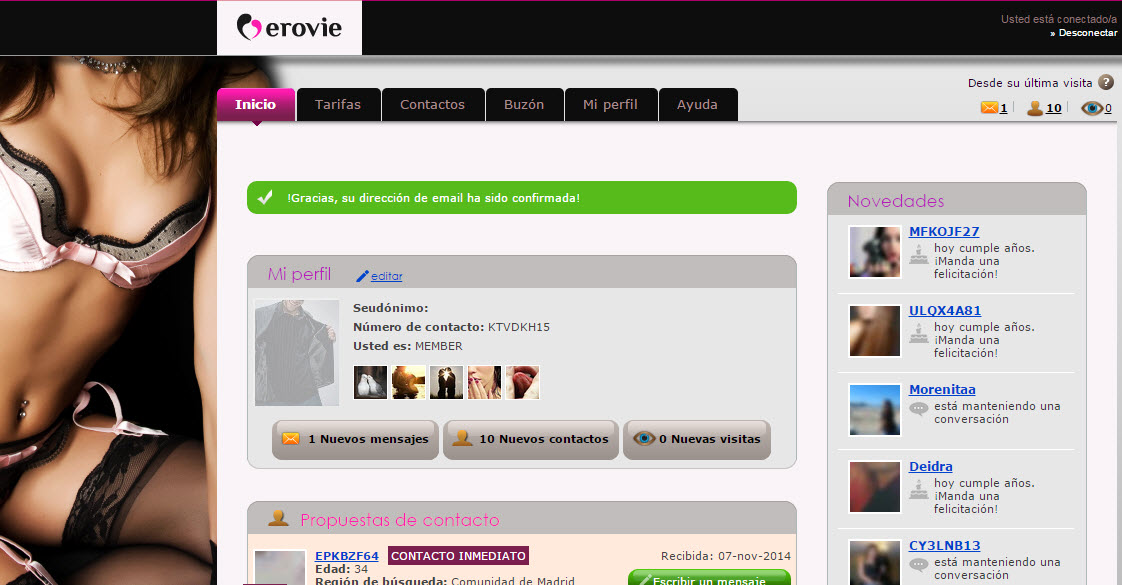Click the 'Recibida: 07-nov-2014' date

(x=726, y=556)
